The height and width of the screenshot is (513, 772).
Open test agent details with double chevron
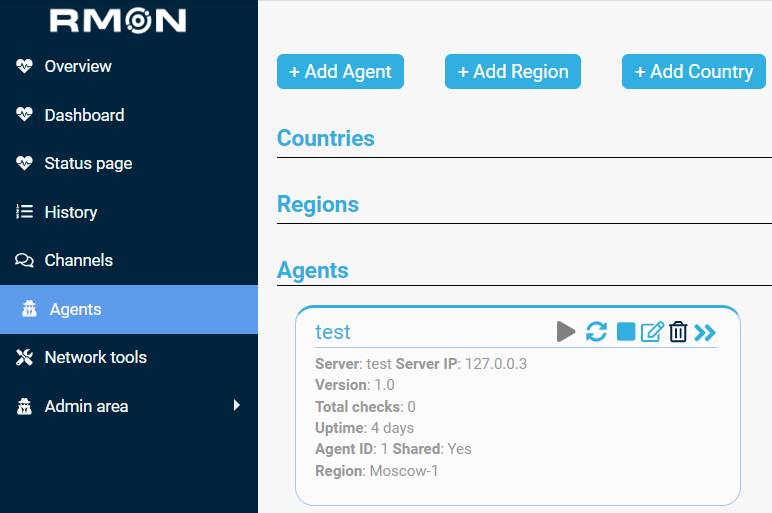tap(706, 332)
